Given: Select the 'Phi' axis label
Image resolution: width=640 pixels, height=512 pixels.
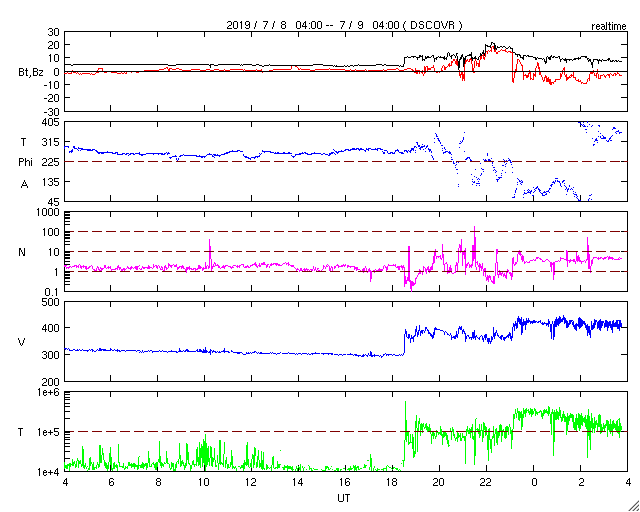Looking at the screenshot, I should (25, 163).
